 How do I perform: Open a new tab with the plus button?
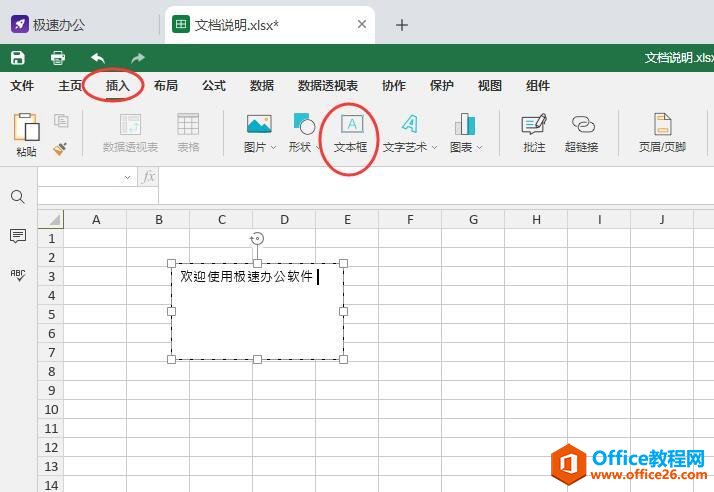coord(402,25)
